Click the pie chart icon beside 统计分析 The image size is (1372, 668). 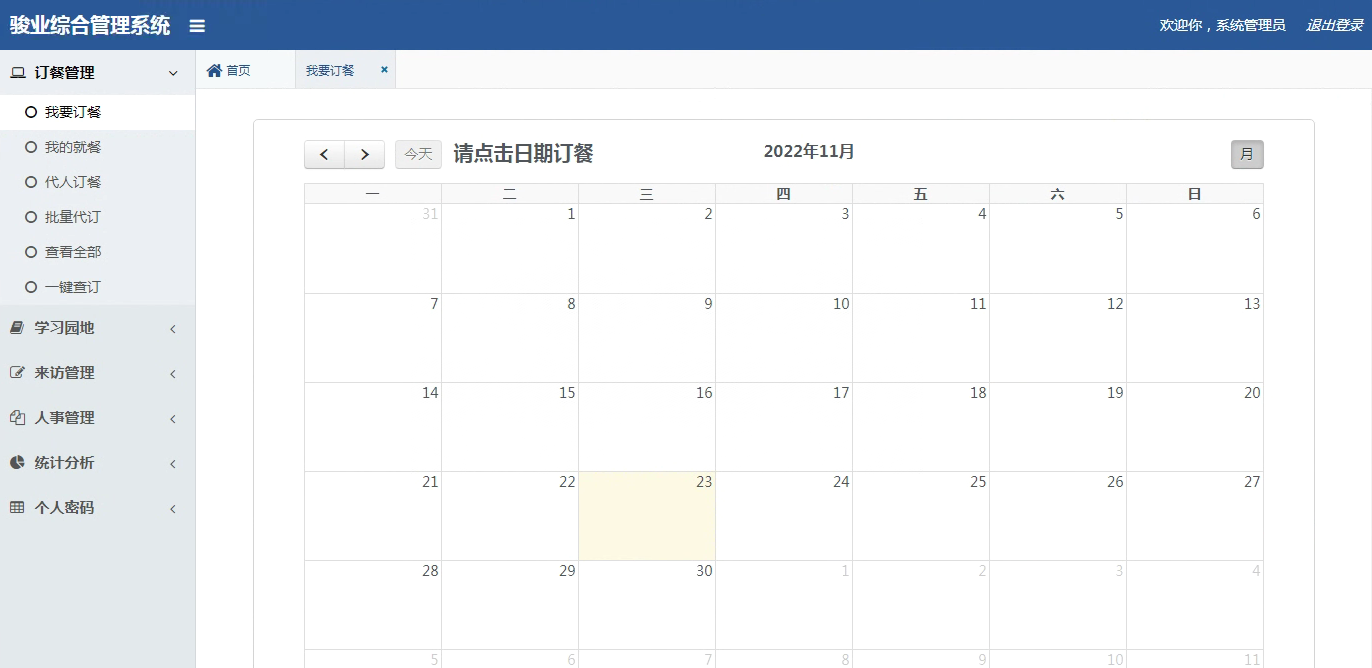17,462
